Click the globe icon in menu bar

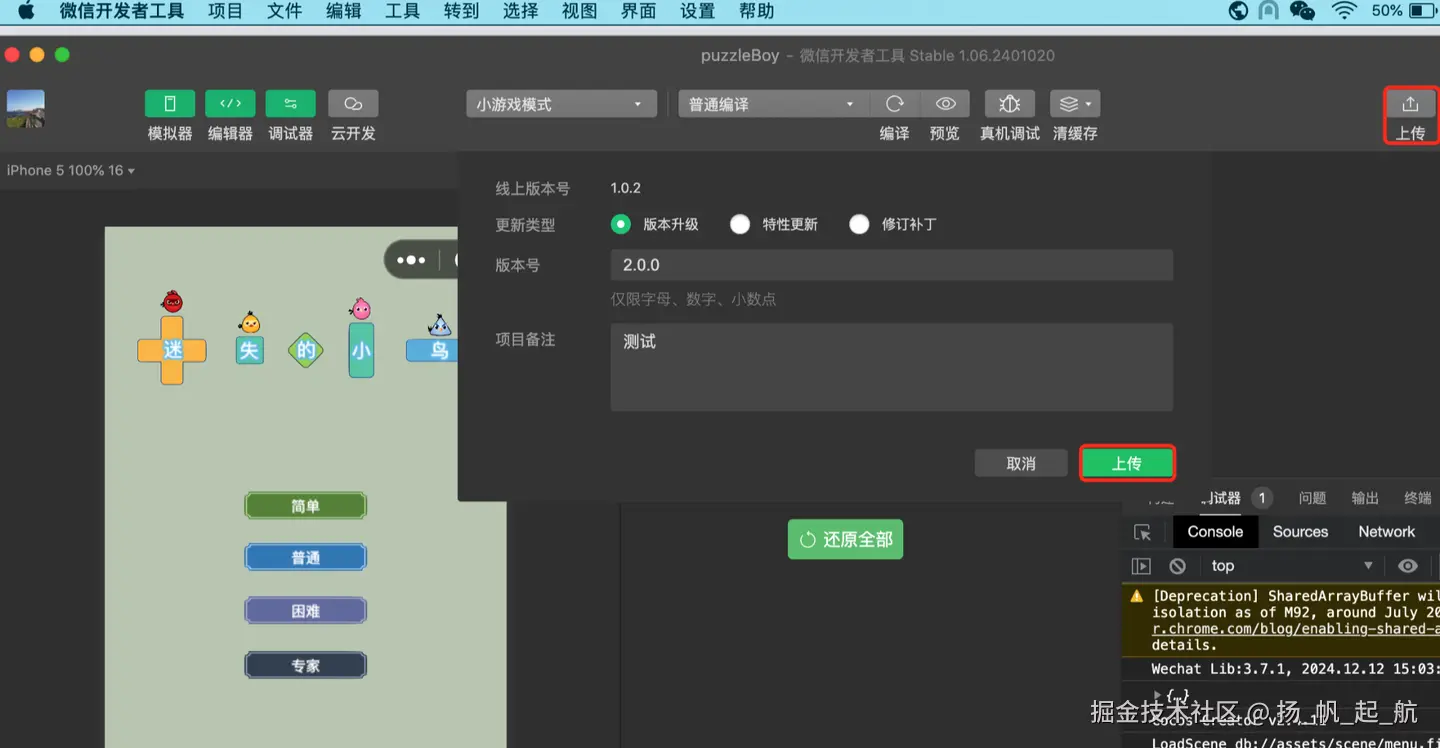[1238, 12]
